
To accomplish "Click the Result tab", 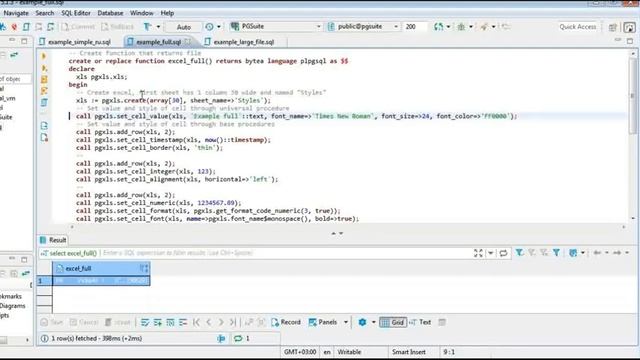I will pyautogui.click(x=53, y=240).
